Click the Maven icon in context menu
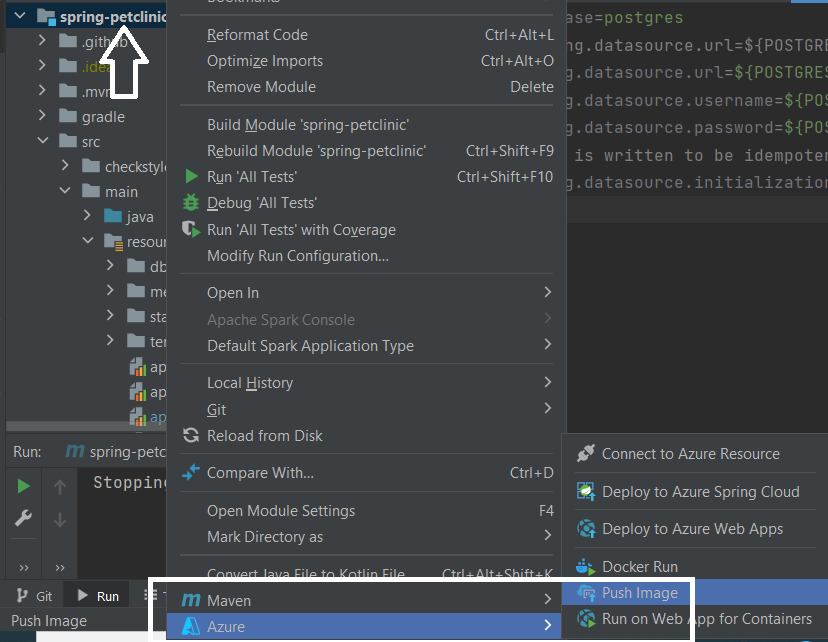Image resolution: width=828 pixels, height=642 pixels. coord(191,600)
